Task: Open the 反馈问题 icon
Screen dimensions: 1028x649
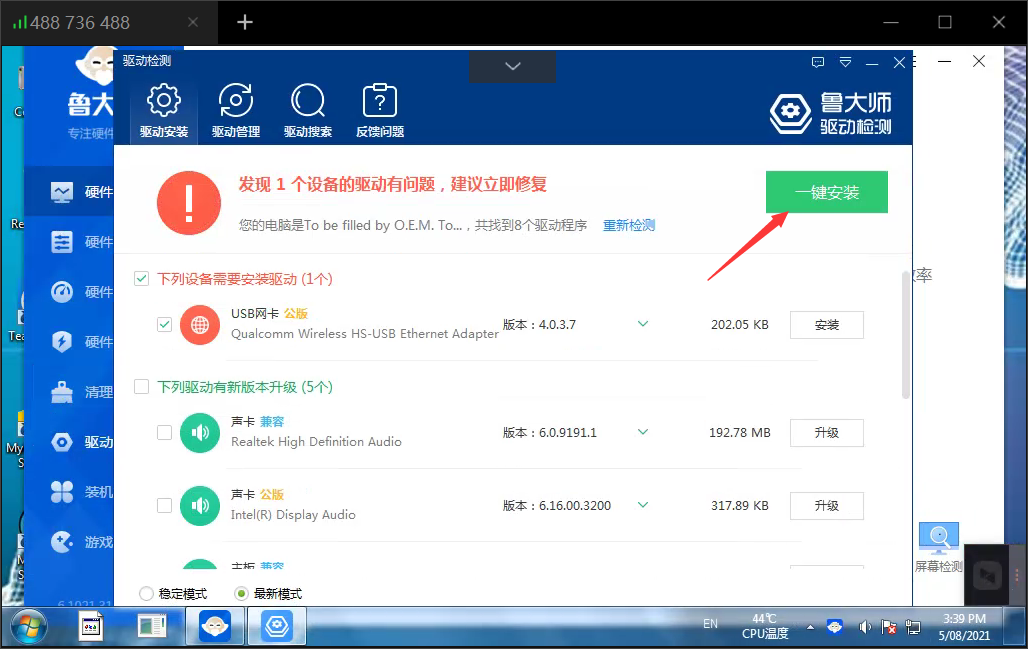Action: (379, 102)
